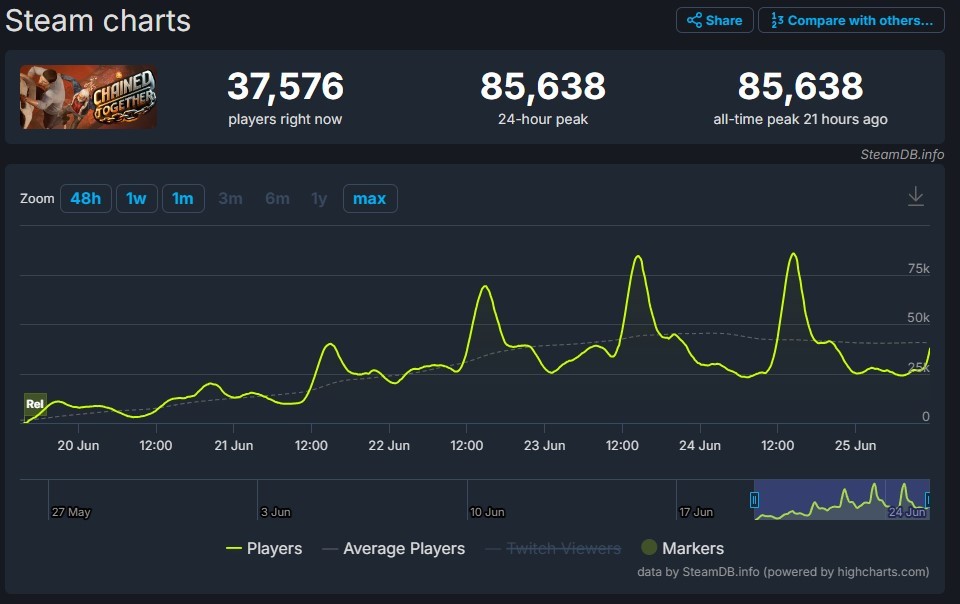Click the 20 Jun date label
The height and width of the screenshot is (604, 960).
pos(78,446)
